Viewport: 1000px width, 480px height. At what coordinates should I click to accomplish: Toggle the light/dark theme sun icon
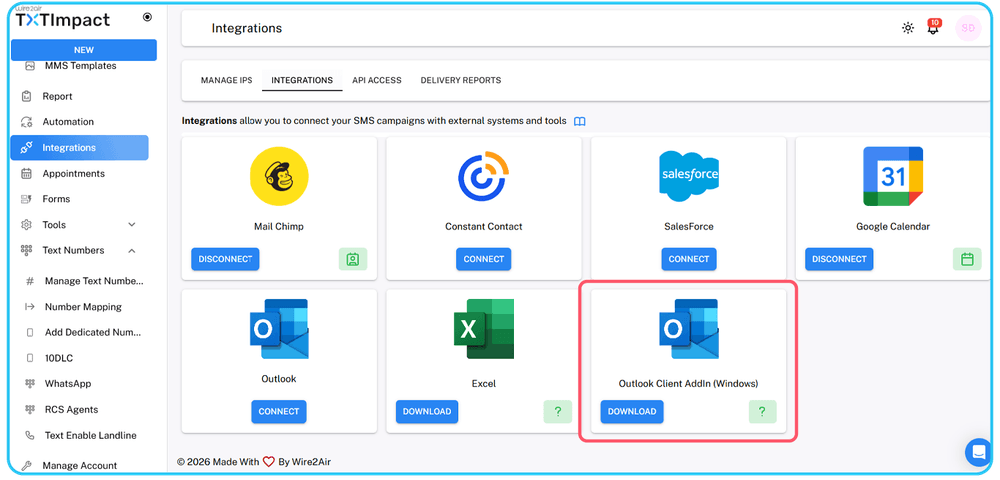click(x=908, y=28)
